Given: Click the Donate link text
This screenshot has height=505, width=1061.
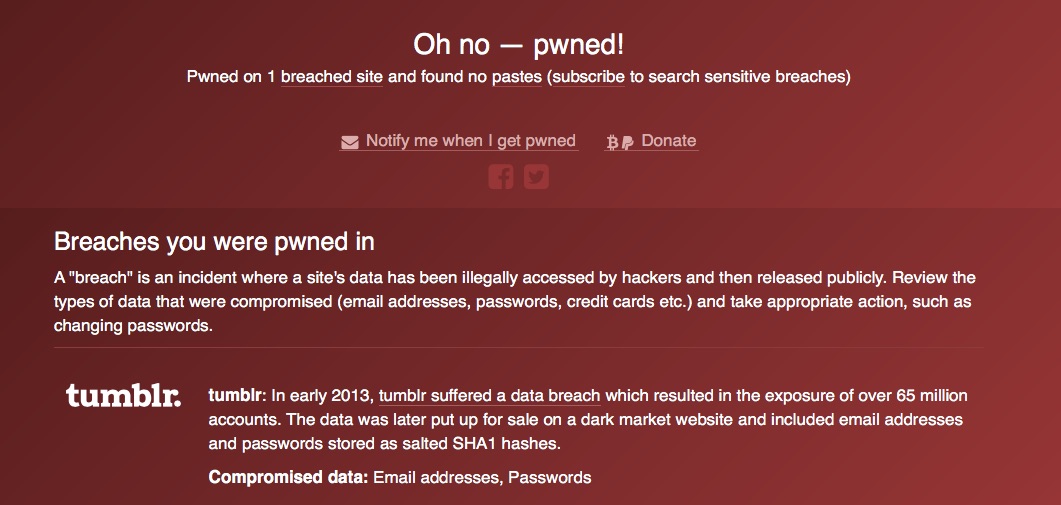Looking at the screenshot, I should (x=668, y=141).
